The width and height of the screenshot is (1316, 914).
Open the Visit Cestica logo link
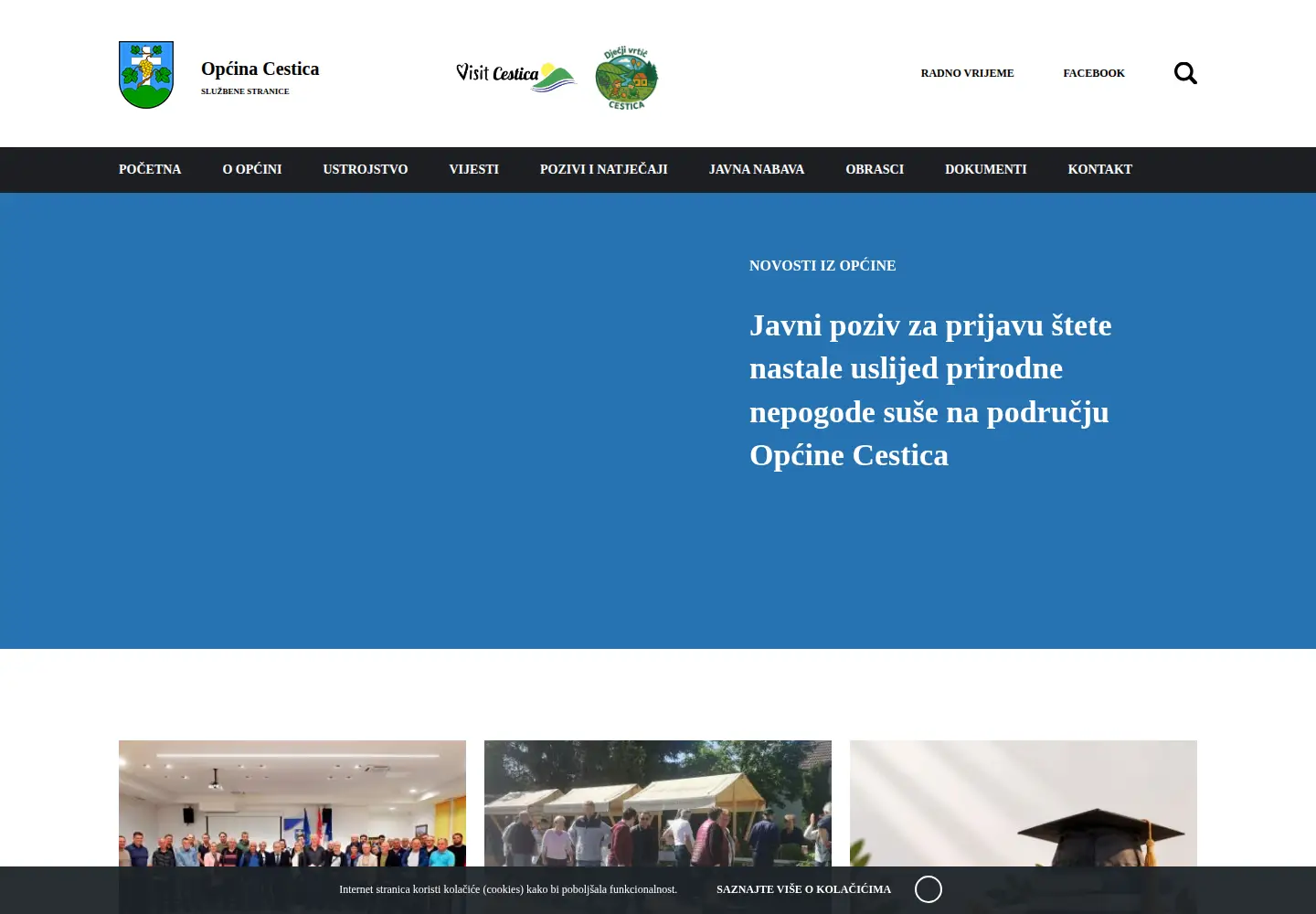click(516, 76)
